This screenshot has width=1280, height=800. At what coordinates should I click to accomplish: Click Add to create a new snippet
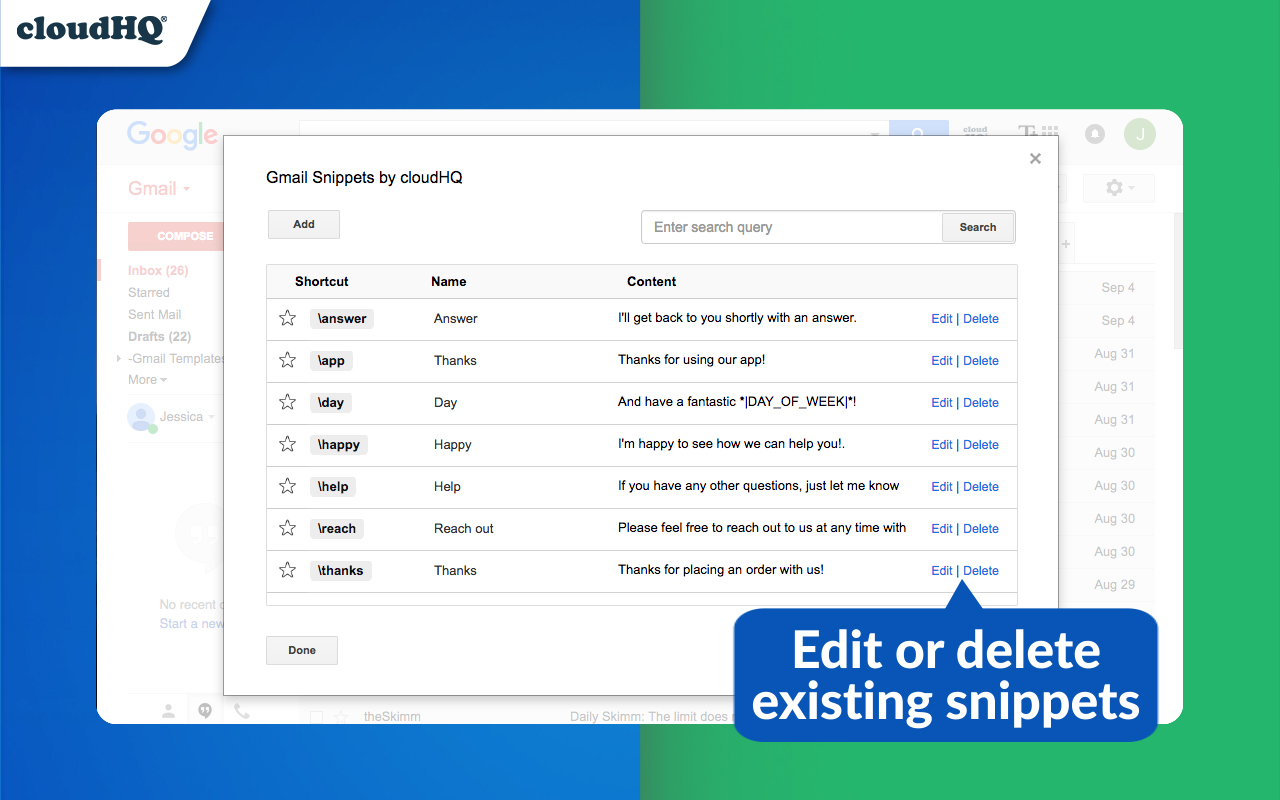(x=303, y=224)
